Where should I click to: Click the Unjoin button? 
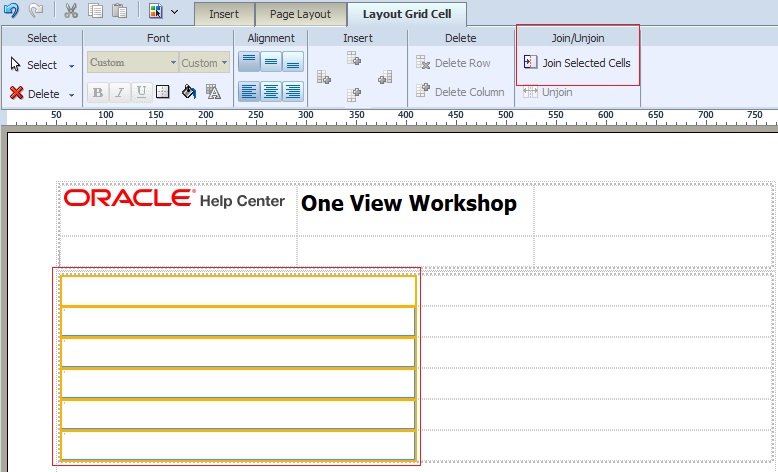[548, 92]
